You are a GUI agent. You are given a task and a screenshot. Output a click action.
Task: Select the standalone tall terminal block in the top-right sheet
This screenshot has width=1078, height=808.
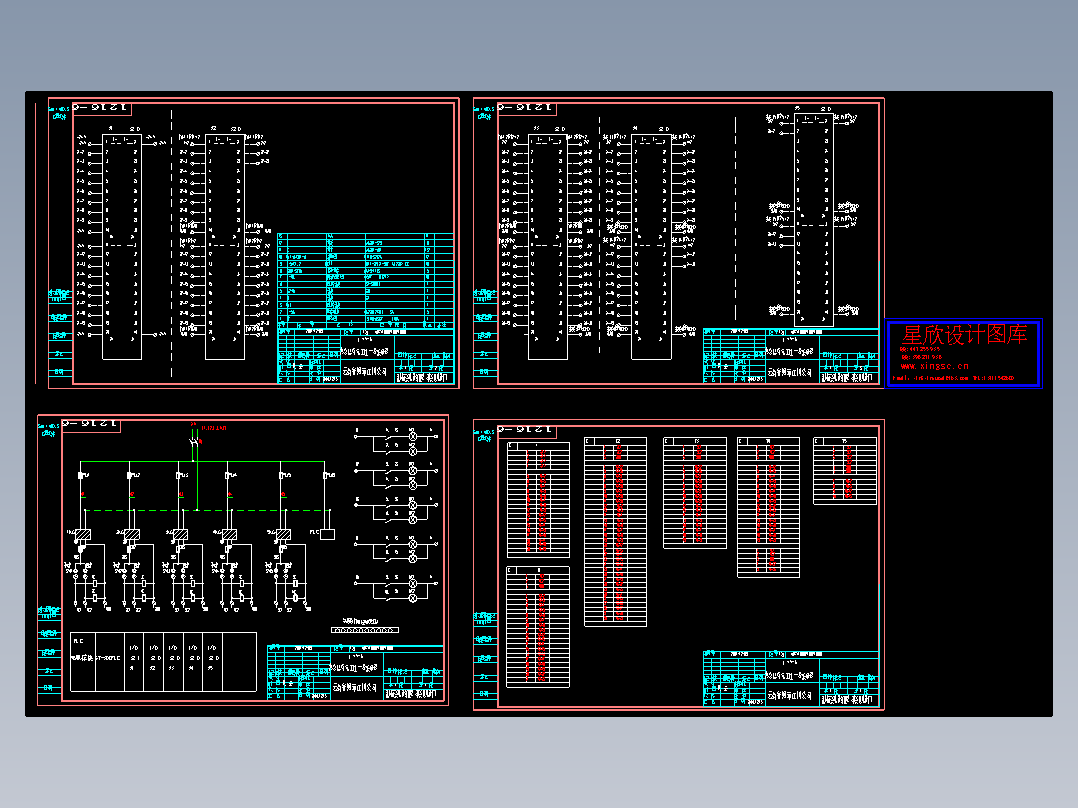pyautogui.click(x=813, y=220)
